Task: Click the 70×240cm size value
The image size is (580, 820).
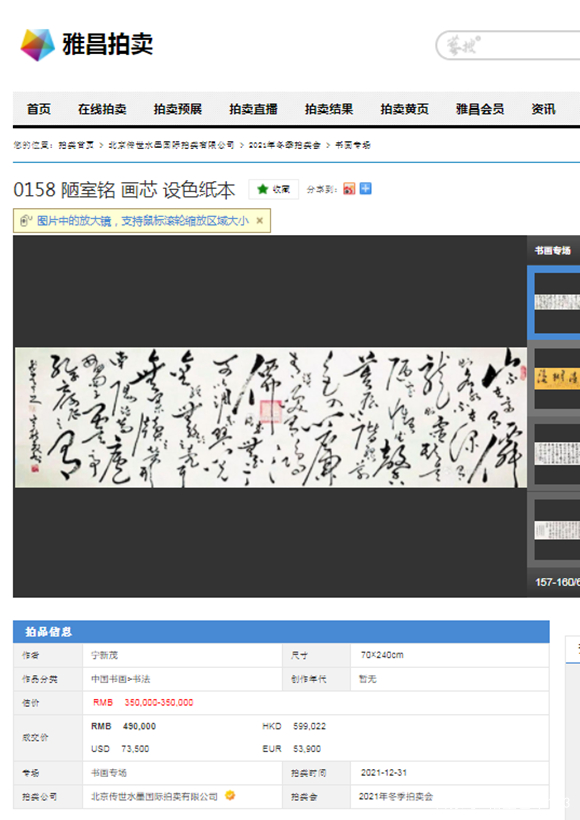Action: 381,655
